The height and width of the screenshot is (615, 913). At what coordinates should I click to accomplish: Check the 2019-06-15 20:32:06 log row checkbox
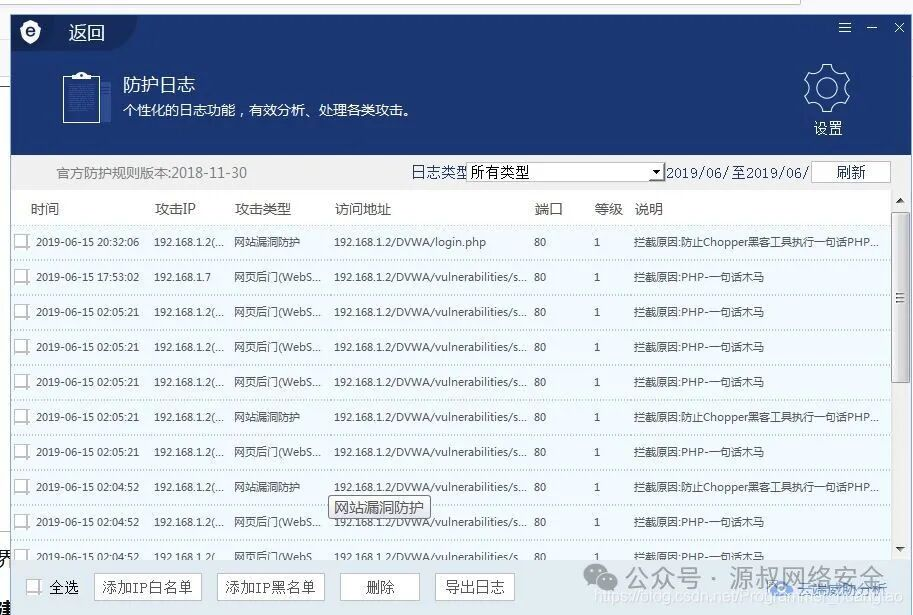coord(22,242)
